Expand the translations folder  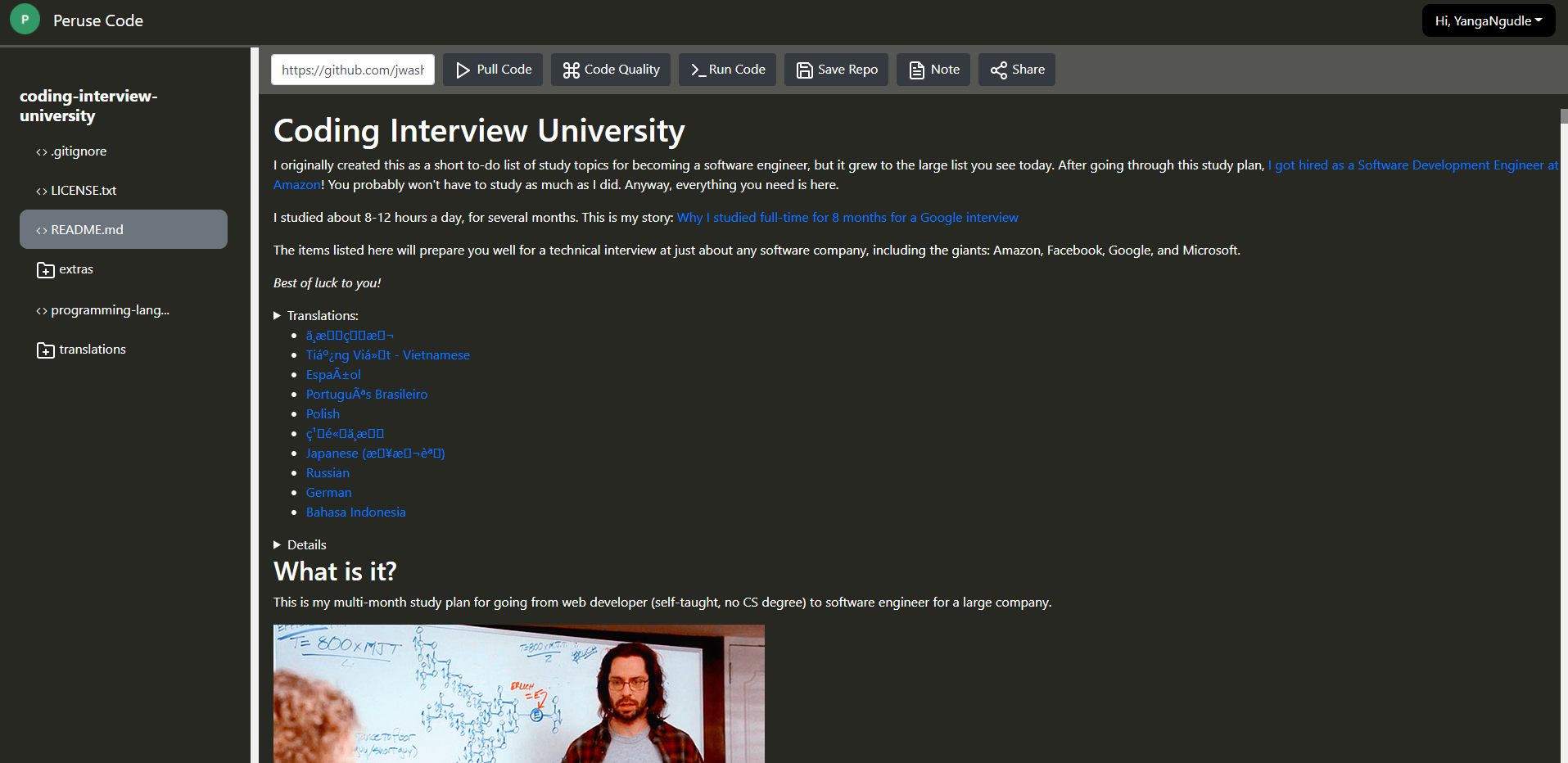[124, 349]
